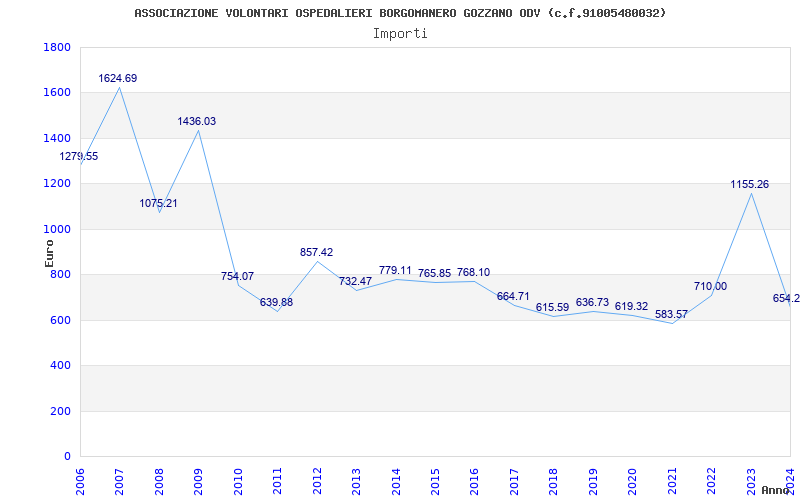Screen dimensions: 800x500
Task: Click the 857.42 data label
Action: tap(316, 253)
